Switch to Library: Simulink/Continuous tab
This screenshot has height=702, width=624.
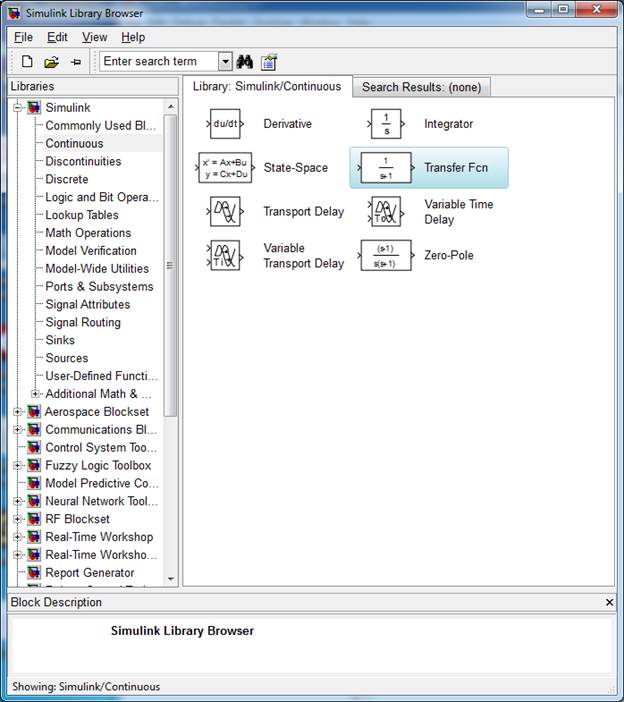coord(267,86)
